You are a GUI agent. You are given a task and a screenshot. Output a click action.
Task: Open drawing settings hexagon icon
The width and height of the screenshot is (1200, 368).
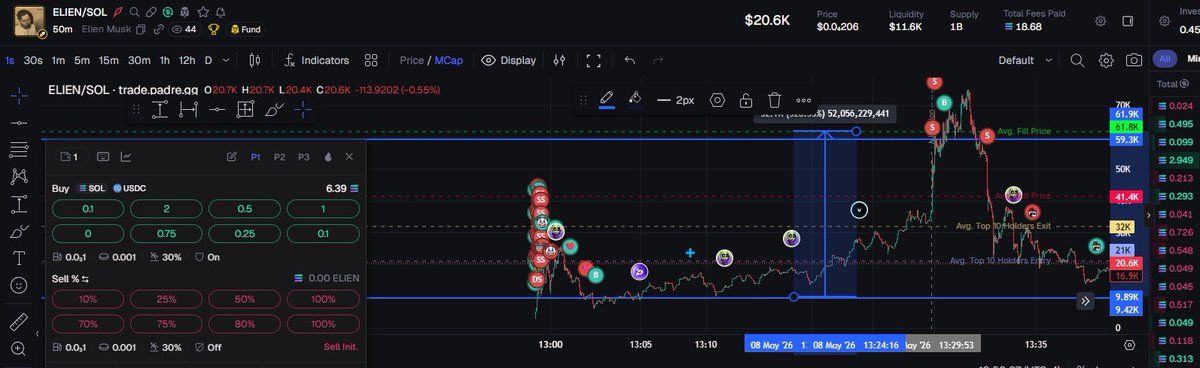tap(717, 100)
